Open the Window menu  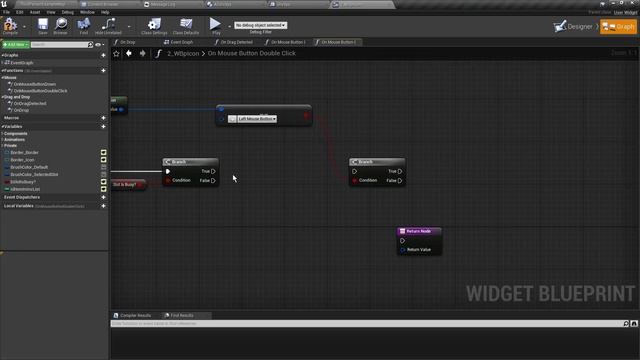pos(87,12)
